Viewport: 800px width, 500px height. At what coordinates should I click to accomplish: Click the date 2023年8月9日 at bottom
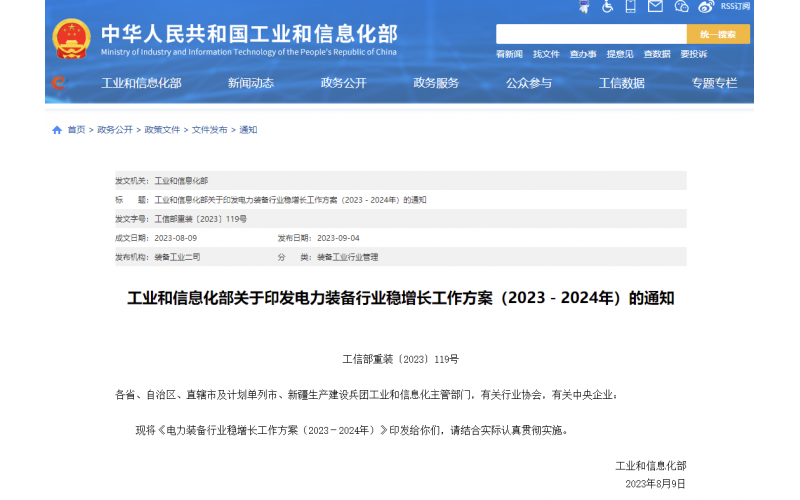[656, 484]
